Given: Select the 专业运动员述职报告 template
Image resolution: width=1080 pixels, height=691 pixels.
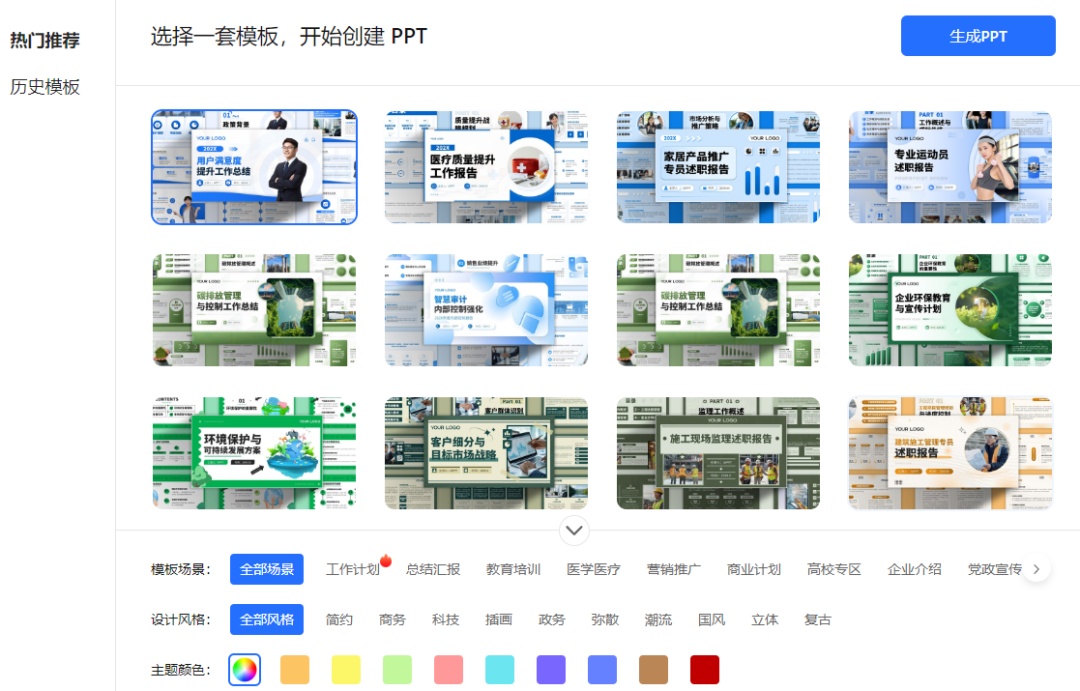Looking at the screenshot, I should coord(951,167).
